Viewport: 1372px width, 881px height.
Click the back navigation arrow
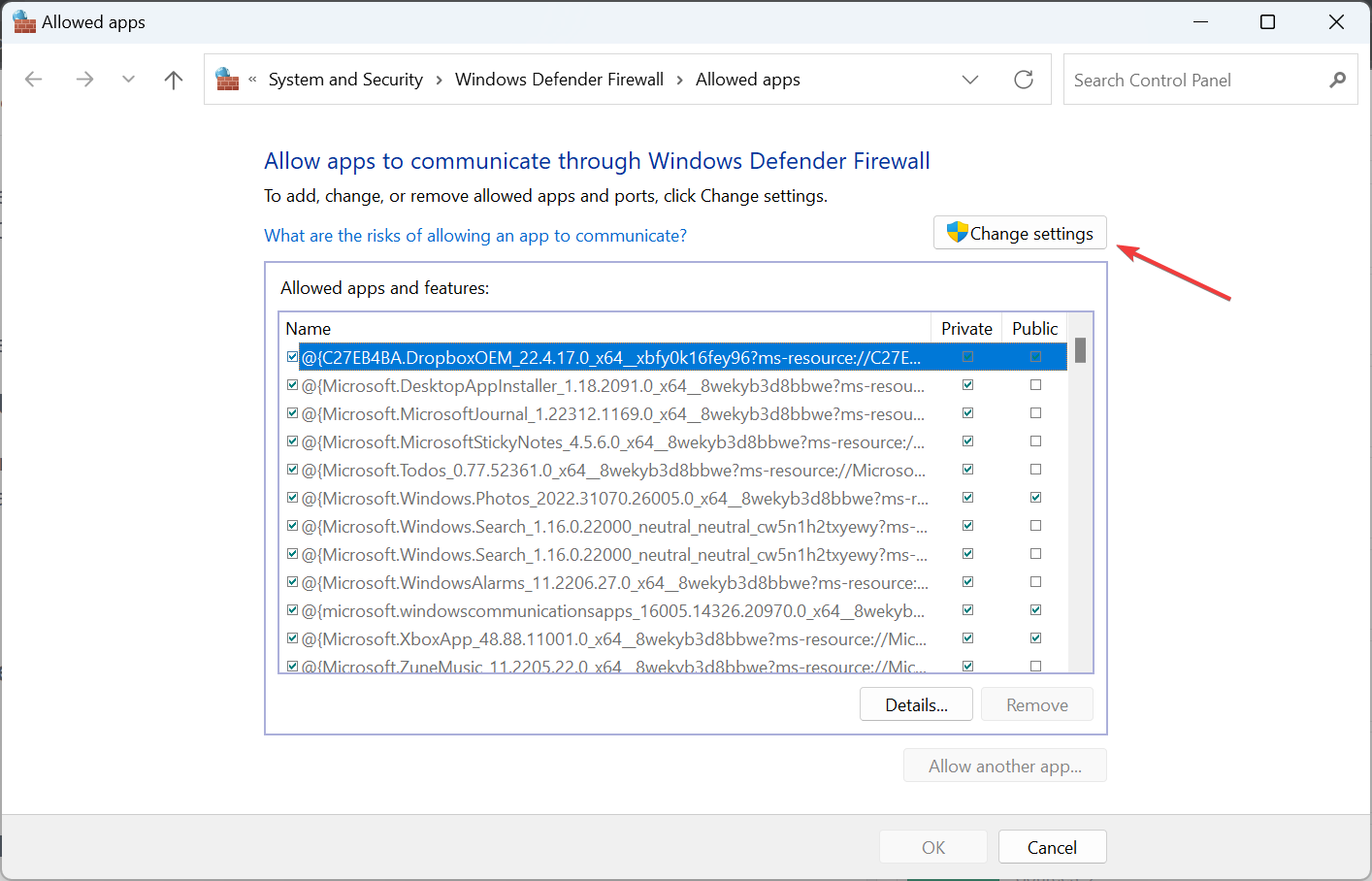coord(34,79)
